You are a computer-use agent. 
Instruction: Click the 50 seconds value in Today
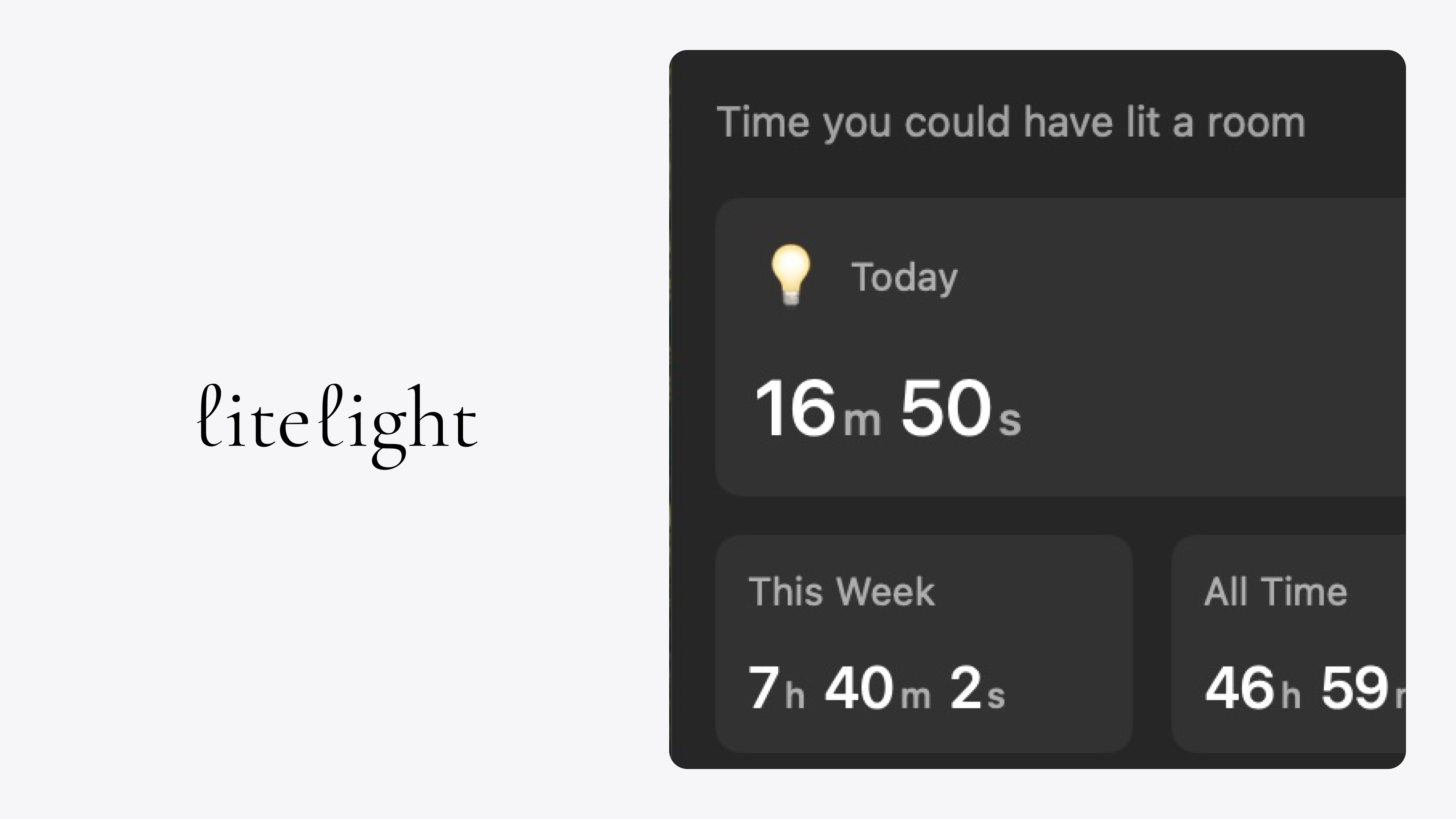(946, 408)
